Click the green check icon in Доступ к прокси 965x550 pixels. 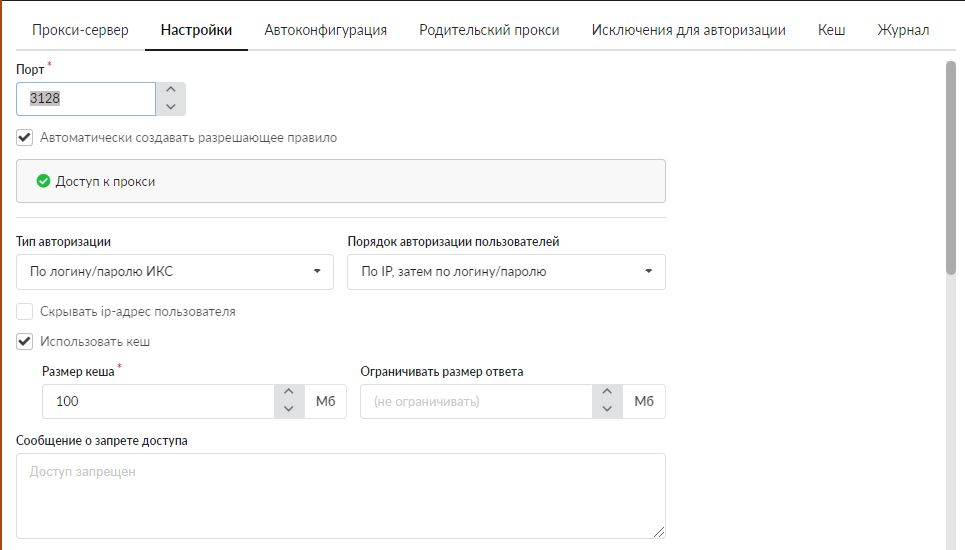[43, 182]
